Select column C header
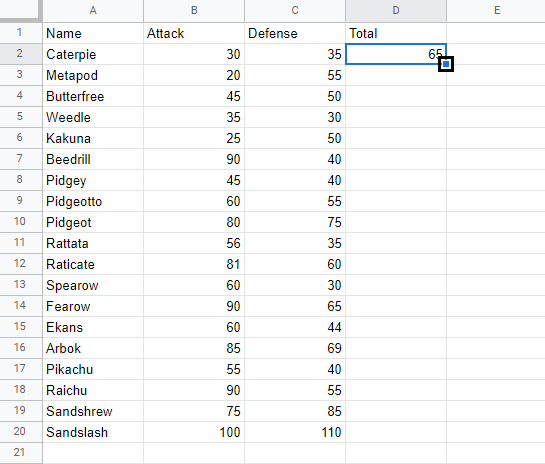 (295, 11)
